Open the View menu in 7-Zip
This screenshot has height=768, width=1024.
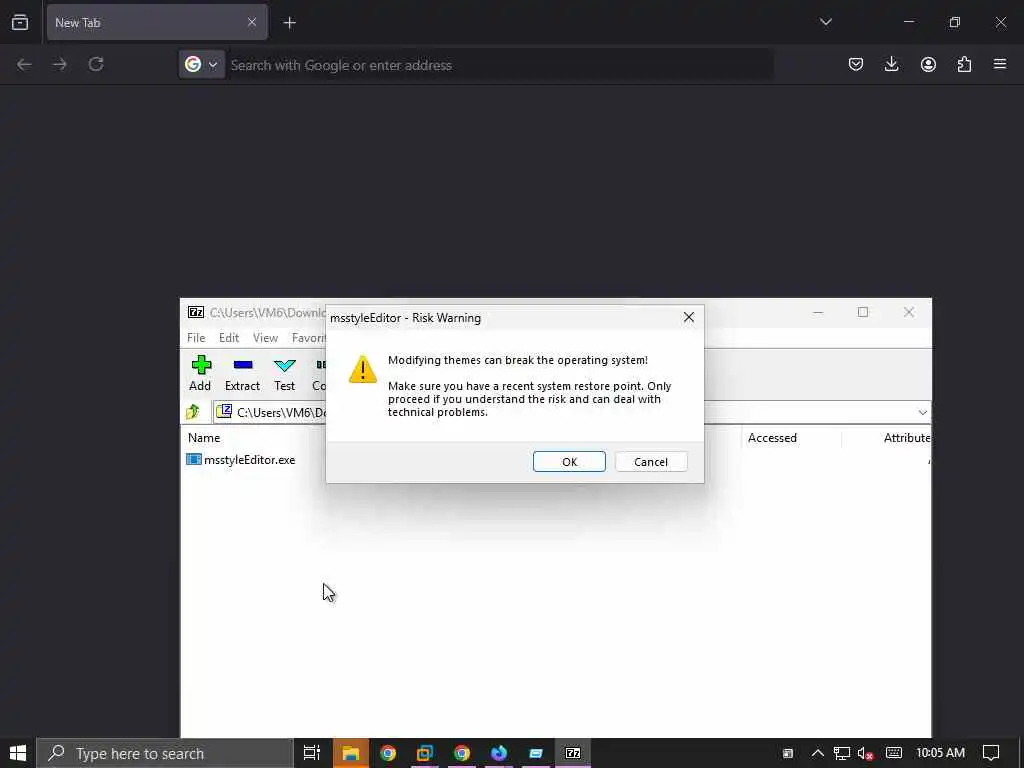[265, 338]
